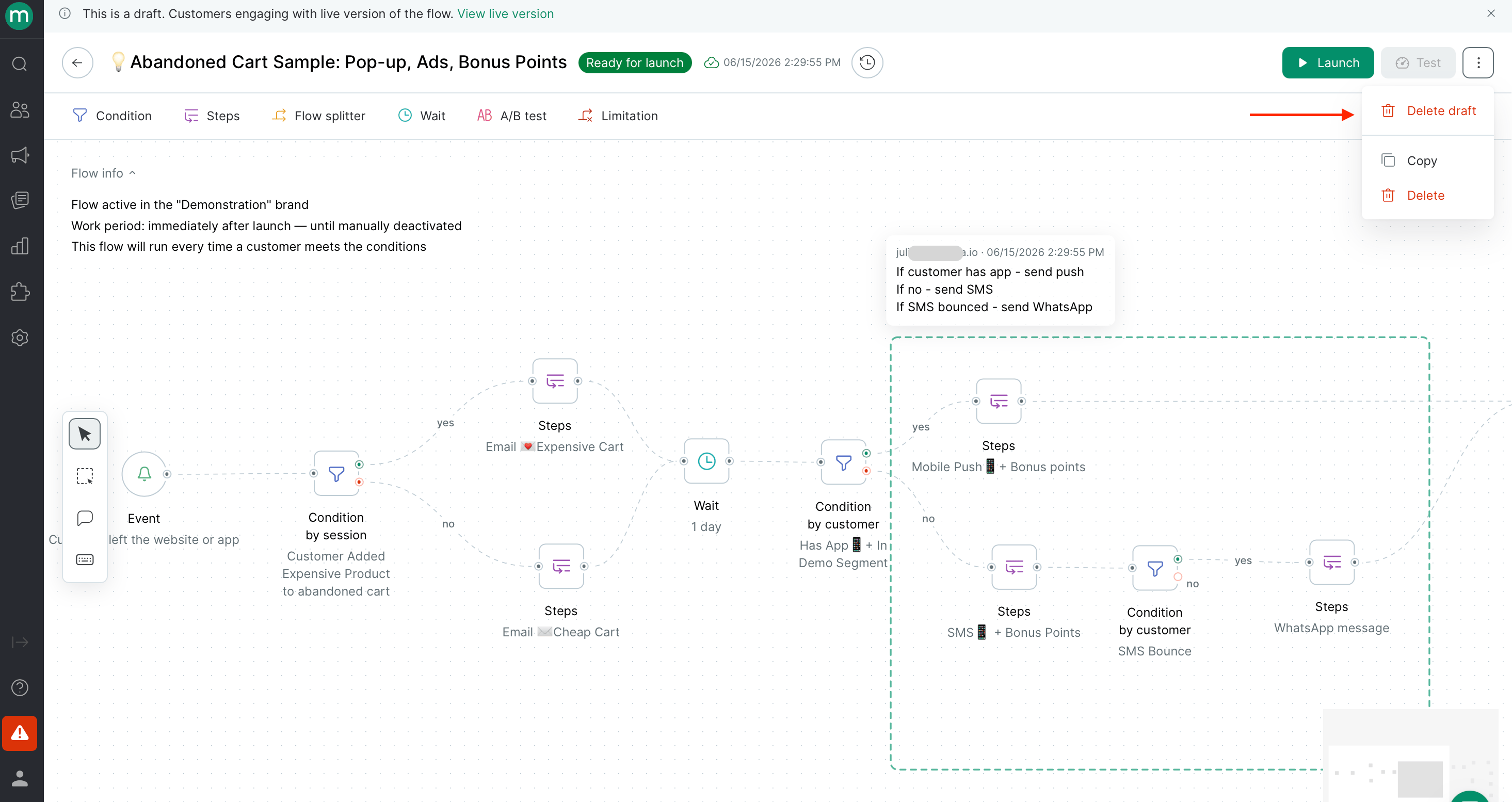Collapse the Flow info section

103,173
